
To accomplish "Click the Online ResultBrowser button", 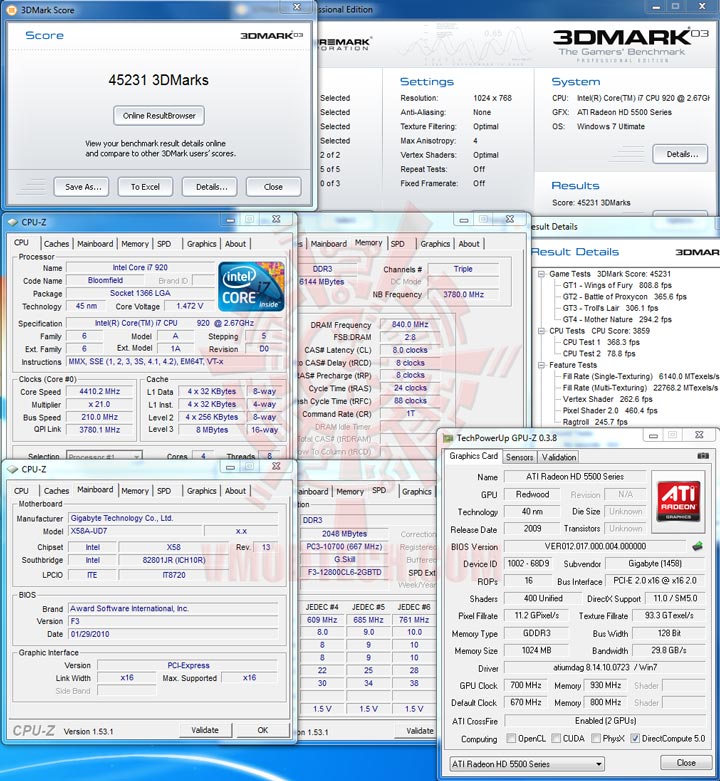I will pyautogui.click(x=159, y=116).
